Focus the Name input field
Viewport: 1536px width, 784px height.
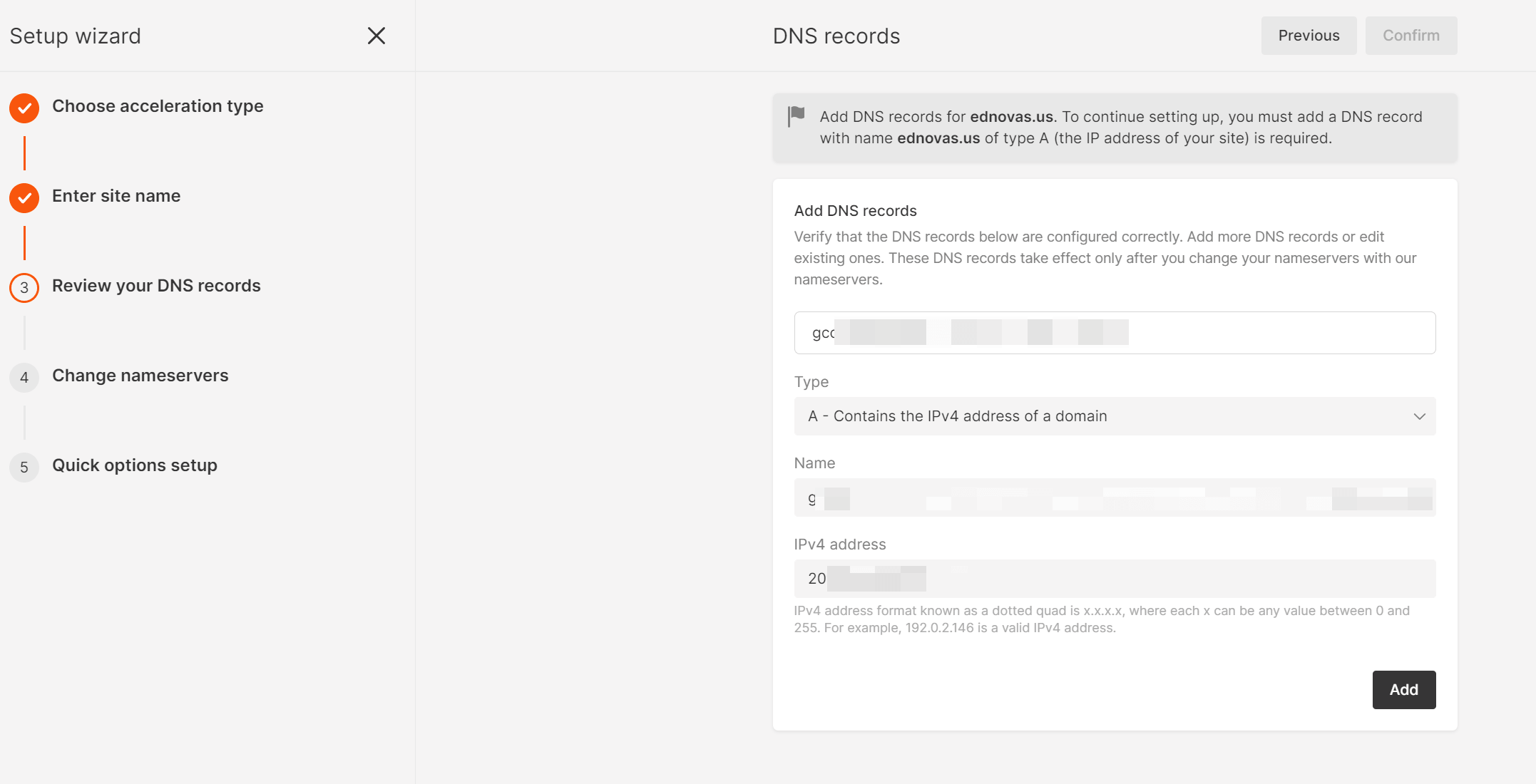(x=1114, y=497)
